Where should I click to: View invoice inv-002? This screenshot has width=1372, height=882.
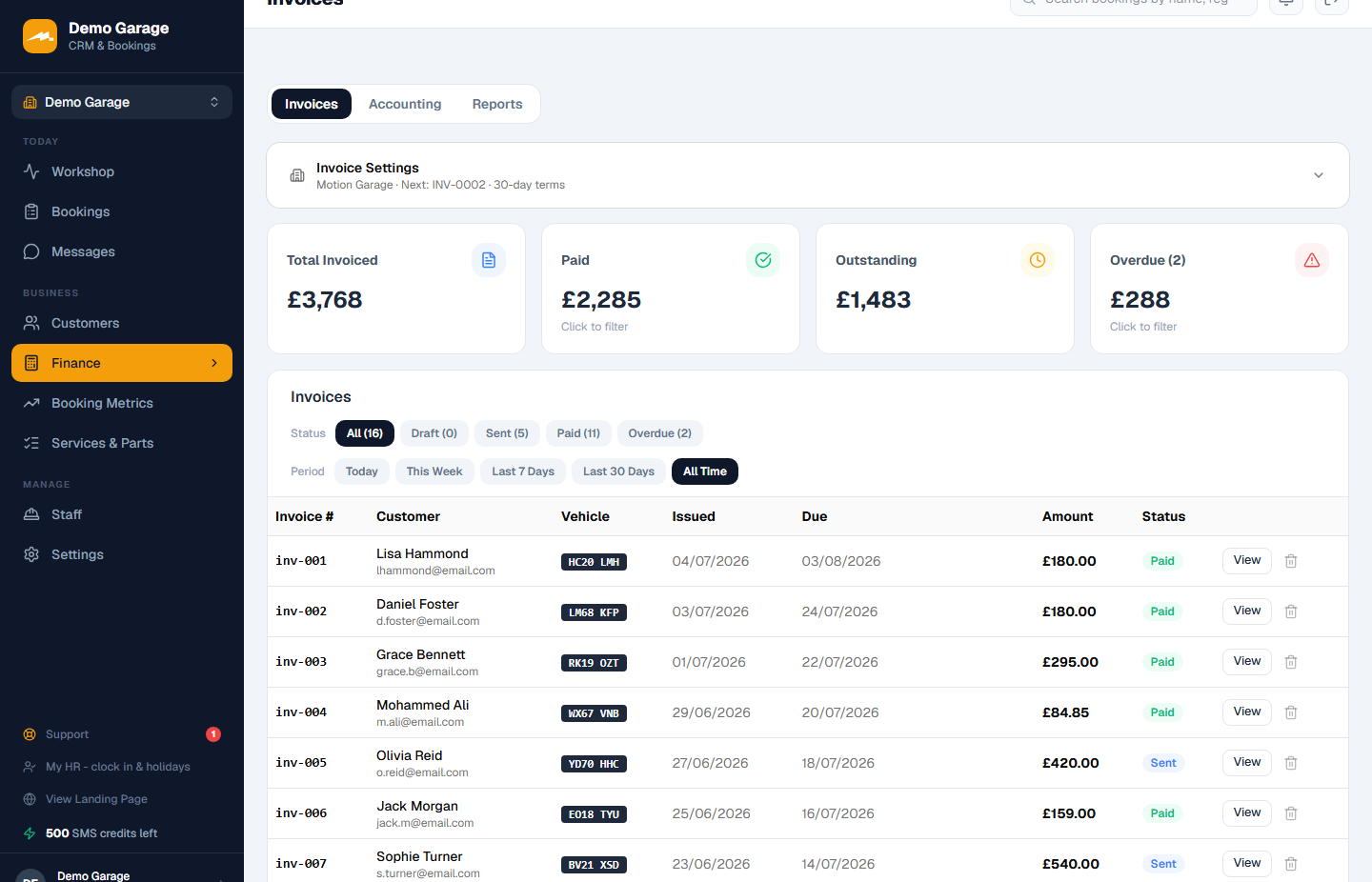point(1247,611)
